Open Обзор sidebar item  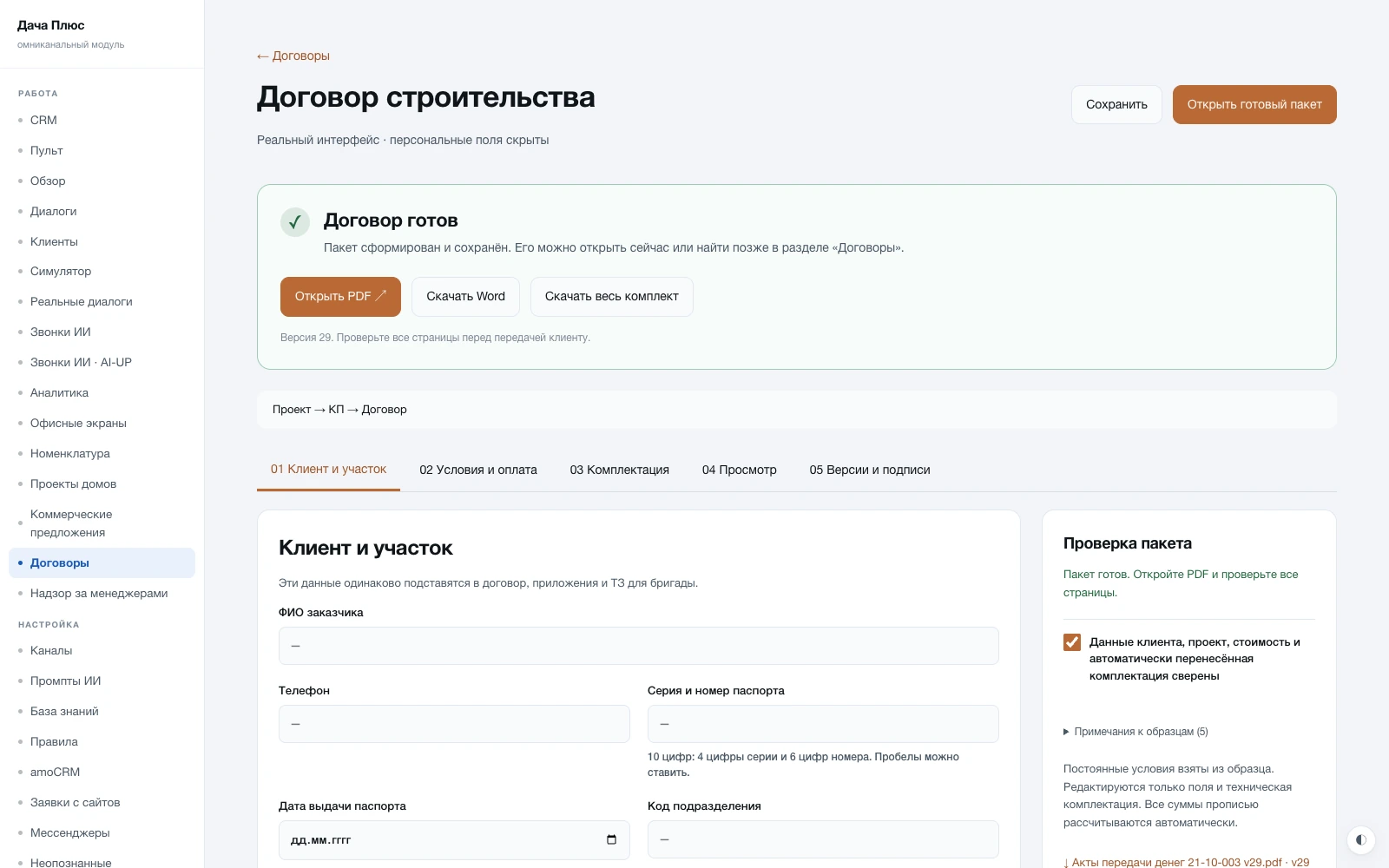point(102,181)
